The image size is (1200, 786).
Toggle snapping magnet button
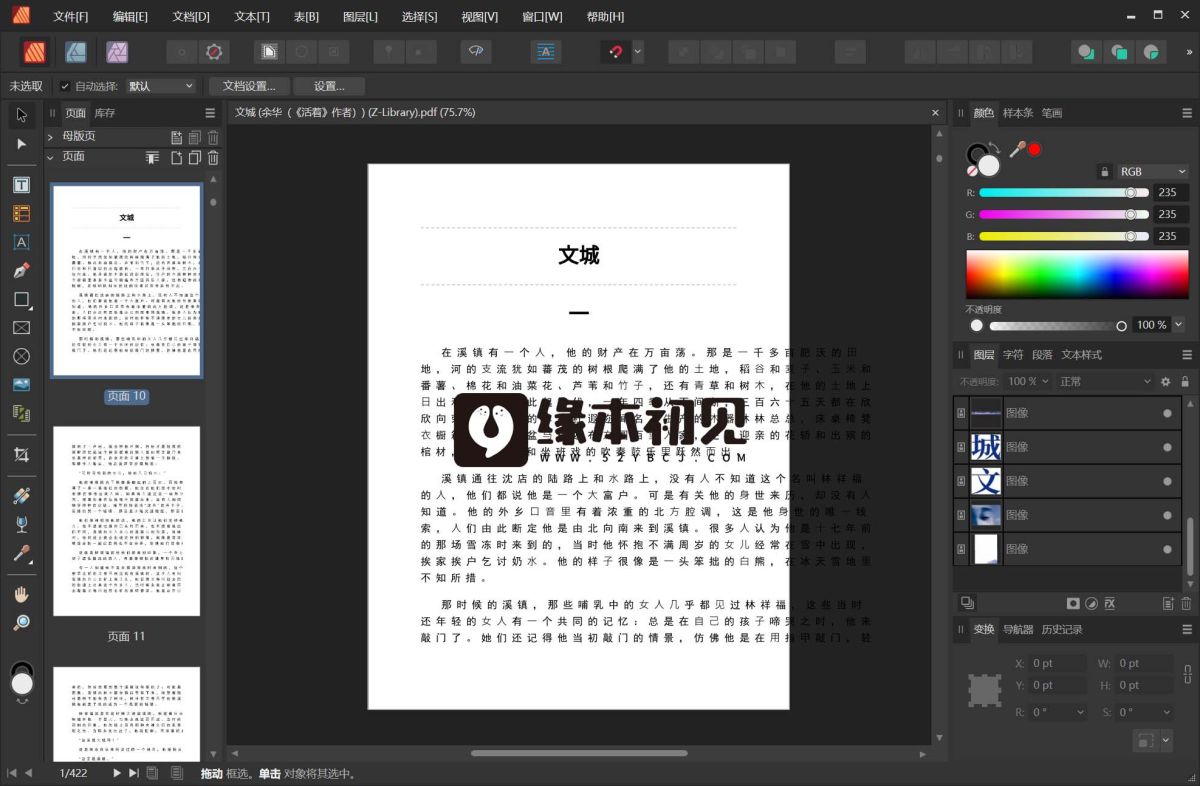pos(616,51)
